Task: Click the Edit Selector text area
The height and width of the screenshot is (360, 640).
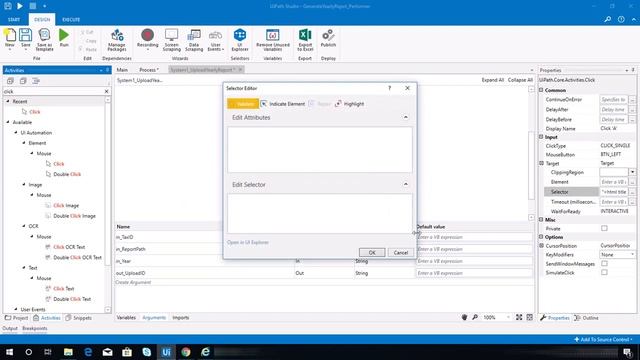Action: pos(320,213)
